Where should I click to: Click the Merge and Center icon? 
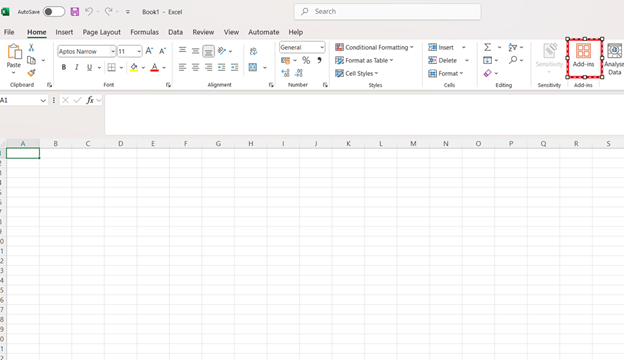[x=253, y=67]
